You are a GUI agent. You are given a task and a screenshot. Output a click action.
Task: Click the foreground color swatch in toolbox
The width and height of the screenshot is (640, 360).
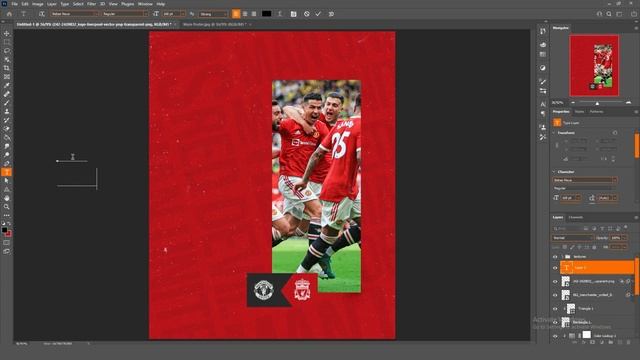point(4,230)
